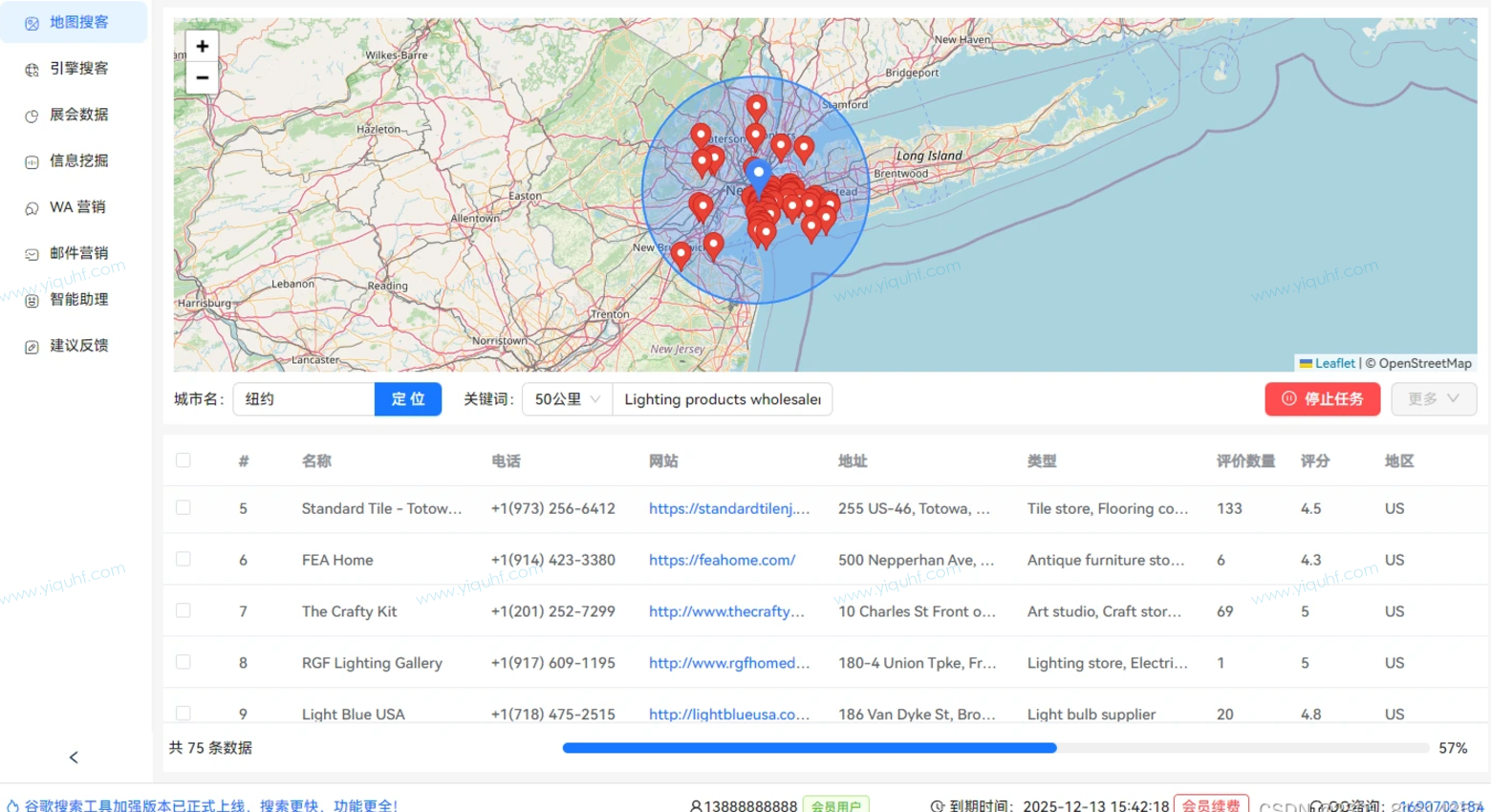Click the 评价数量 column header

click(1245, 460)
